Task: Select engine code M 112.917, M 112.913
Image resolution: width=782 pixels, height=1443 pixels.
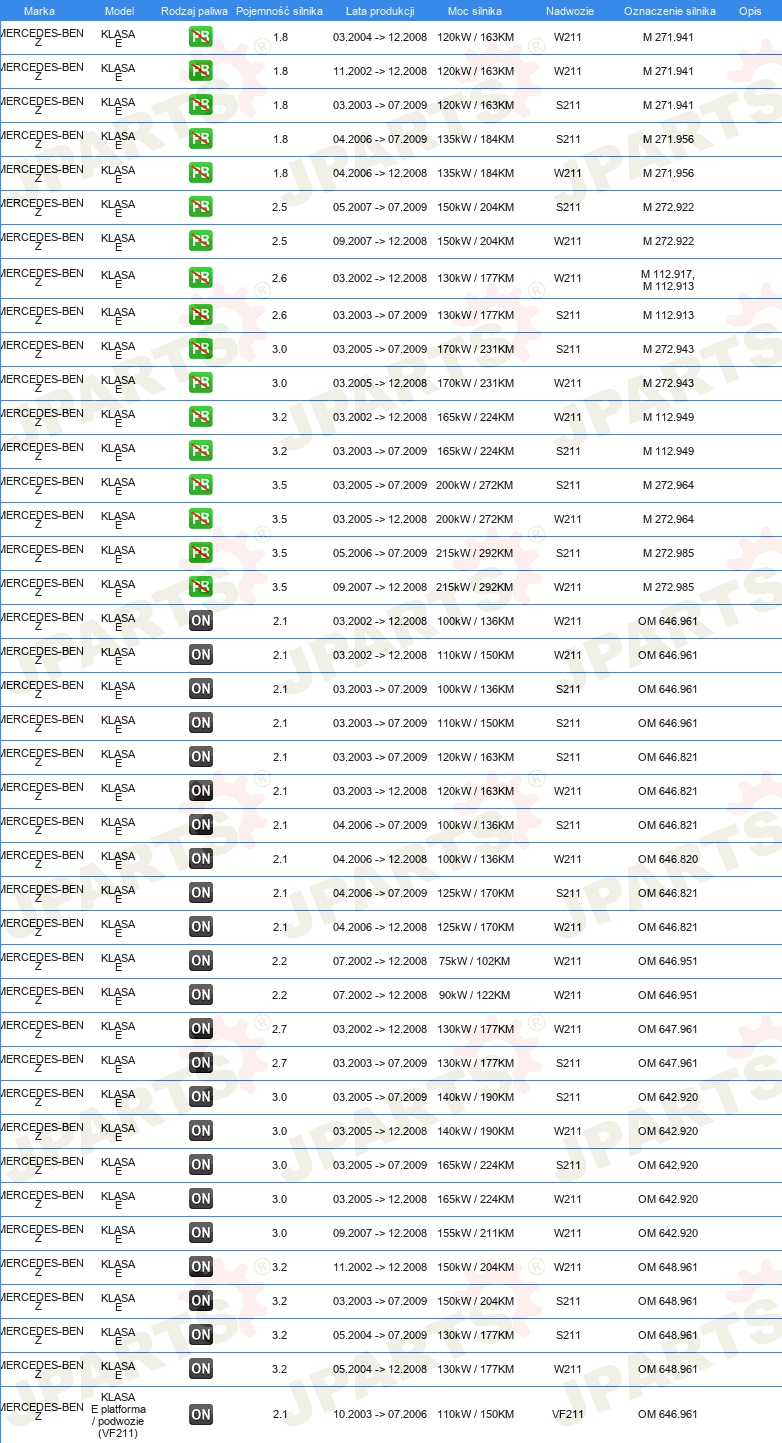Action: coord(668,280)
